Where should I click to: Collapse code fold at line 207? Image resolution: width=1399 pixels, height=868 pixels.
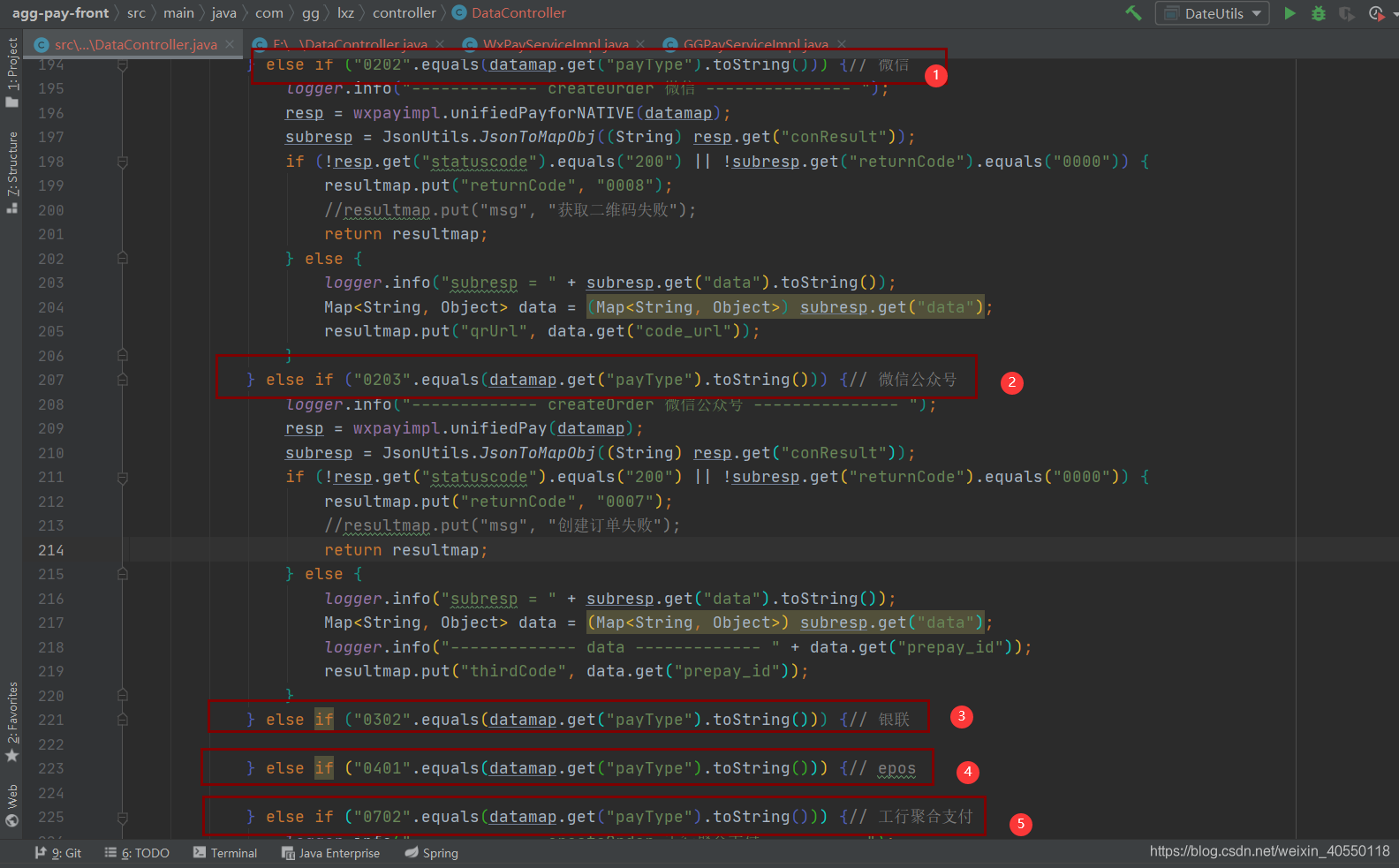click(123, 380)
